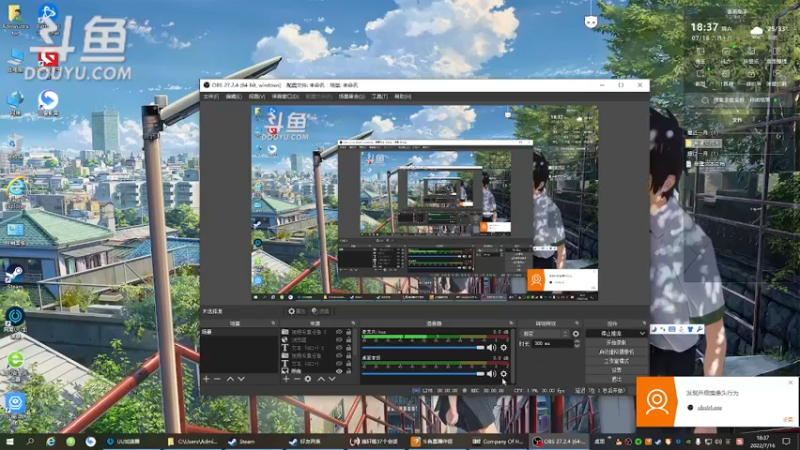Move scene down with the arrow

(x=241, y=379)
